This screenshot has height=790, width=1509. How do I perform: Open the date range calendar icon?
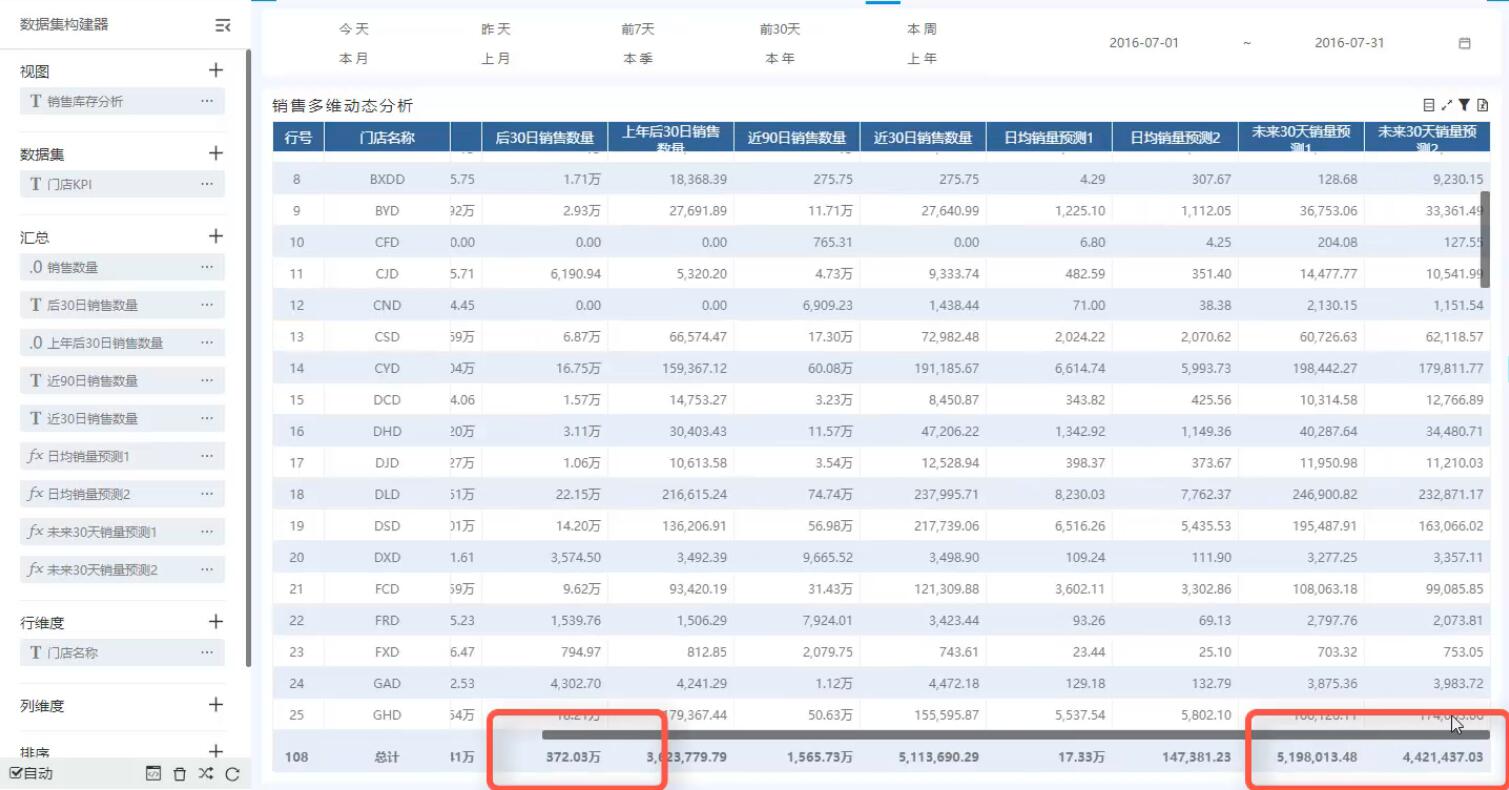(1464, 43)
